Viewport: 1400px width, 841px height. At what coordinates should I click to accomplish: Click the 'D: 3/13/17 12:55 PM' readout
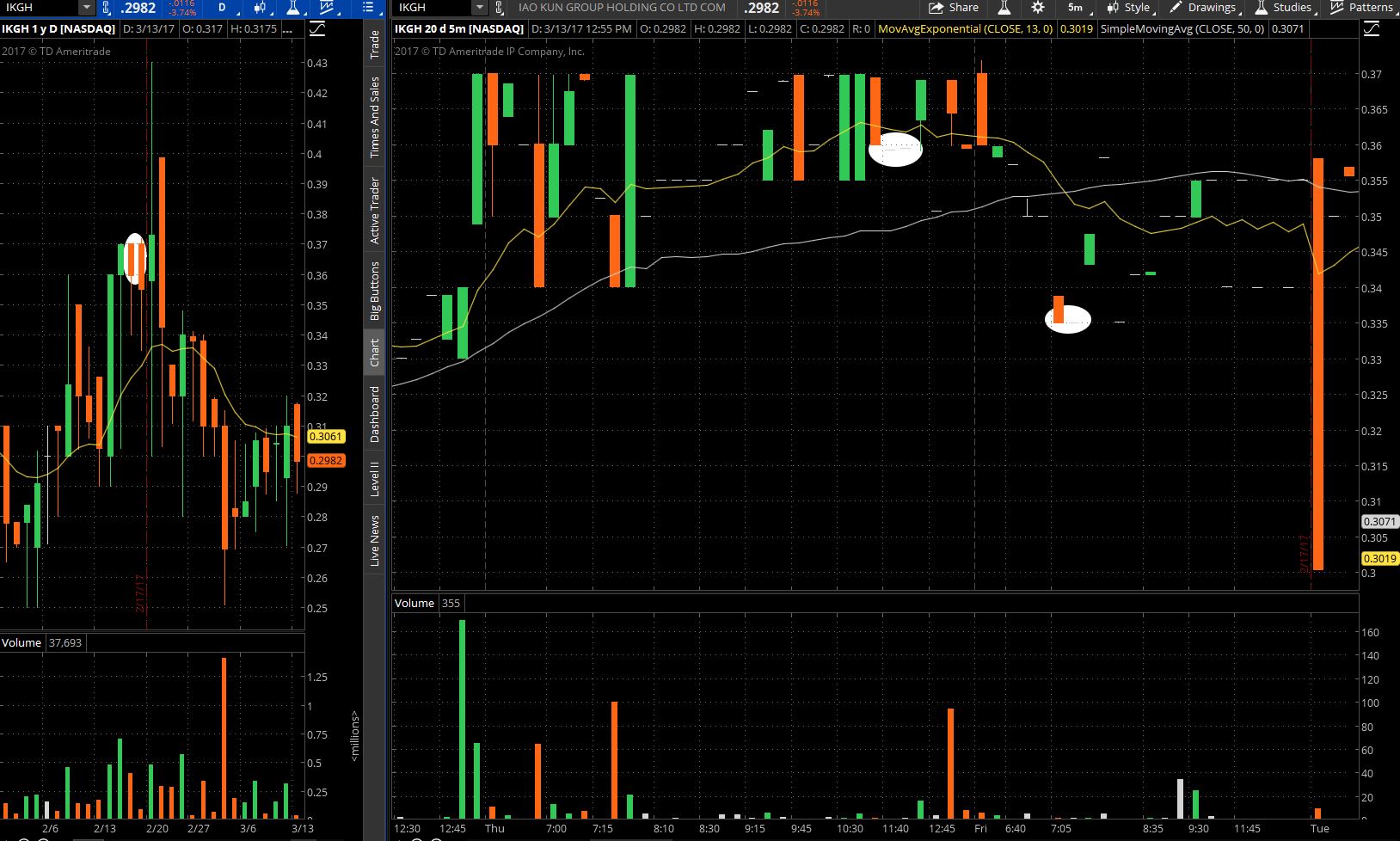582,28
